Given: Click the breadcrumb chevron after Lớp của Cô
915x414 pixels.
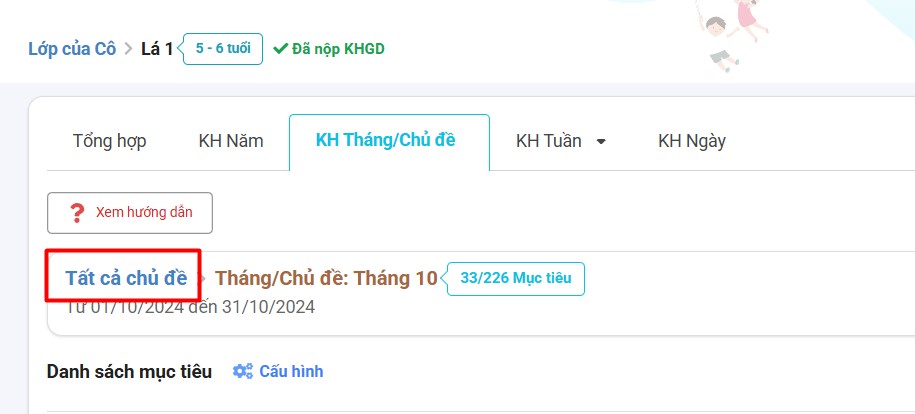Looking at the screenshot, I should point(128,48).
